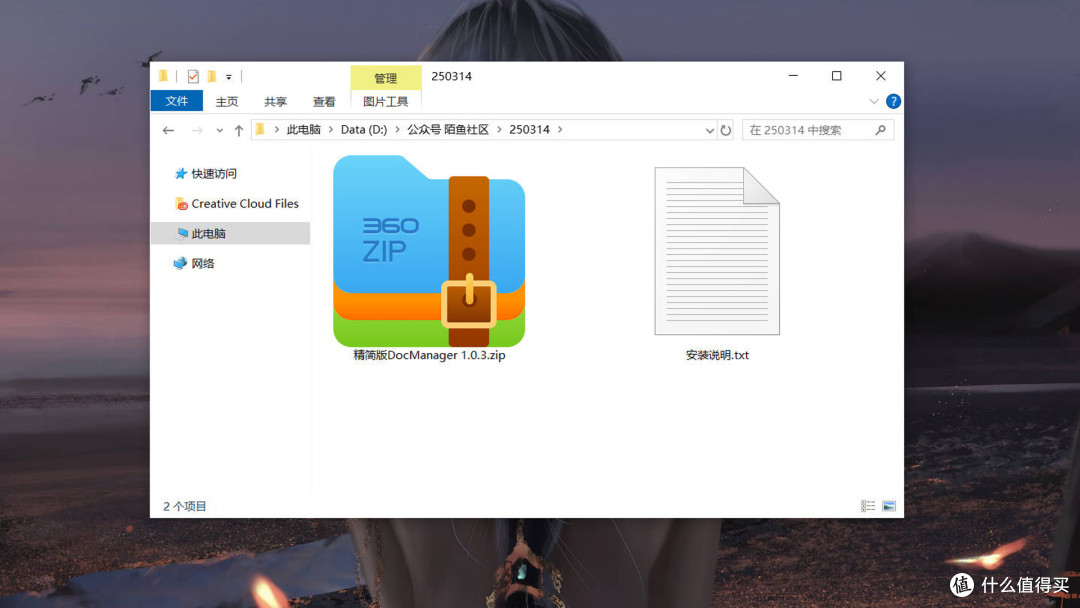Expand the ribbon with the chevron
Image resolution: width=1080 pixels, height=608 pixels.
pyautogui.click(x=873, y=101)
